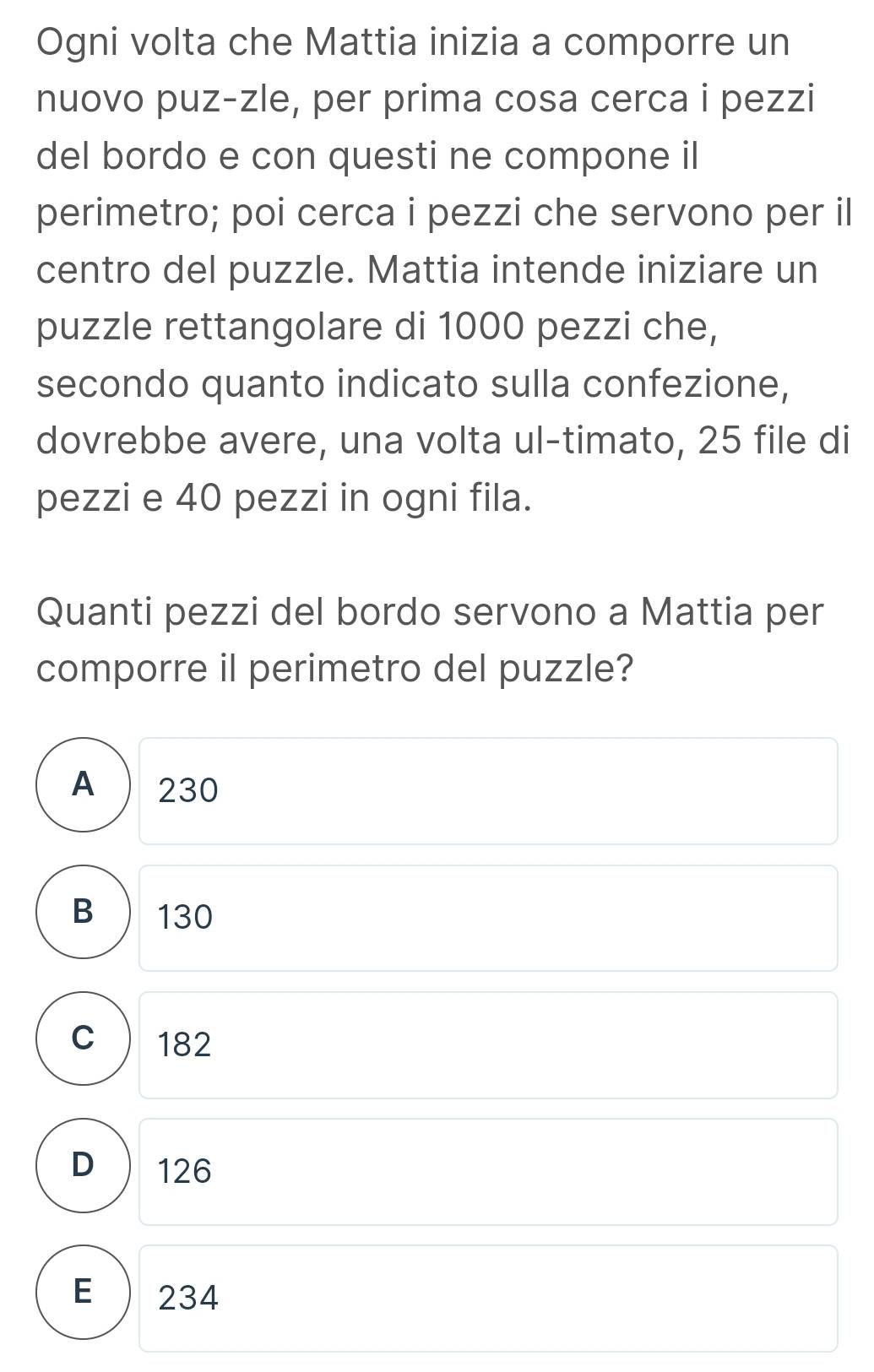Image resolution: width=874 pixels, height=1372 pixels.
Task: Click the line "puzzle rettangolare di 1000 pezzi che,"
Action: coord(377,328)
